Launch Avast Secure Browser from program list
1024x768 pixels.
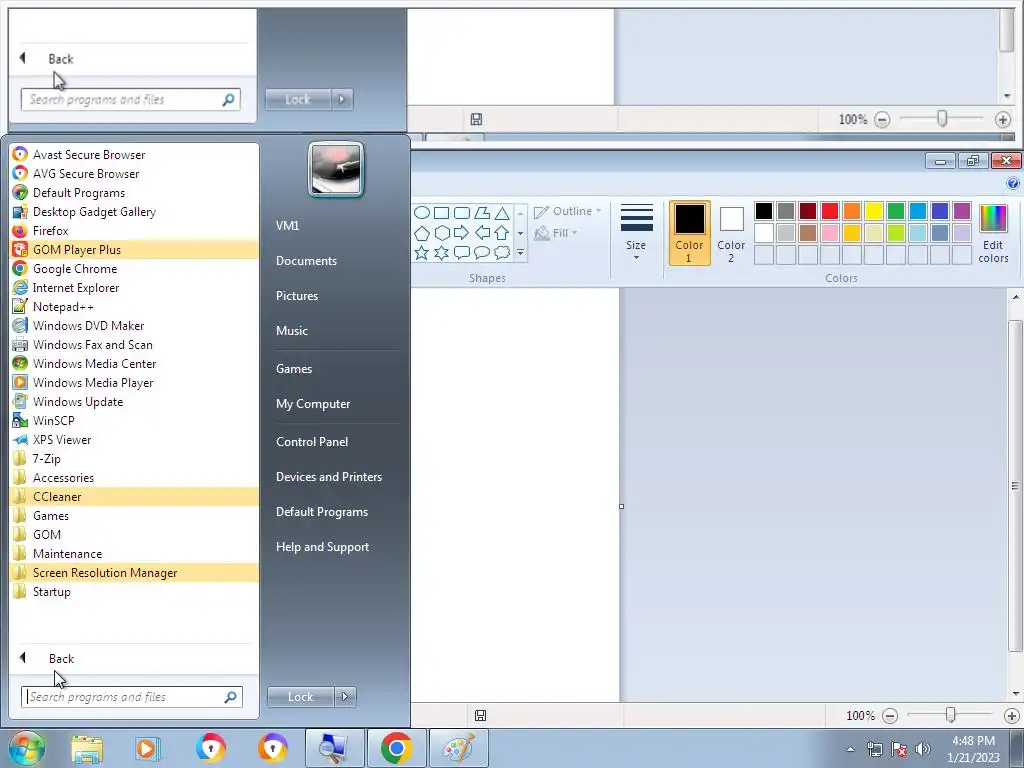tap(134, 155)
